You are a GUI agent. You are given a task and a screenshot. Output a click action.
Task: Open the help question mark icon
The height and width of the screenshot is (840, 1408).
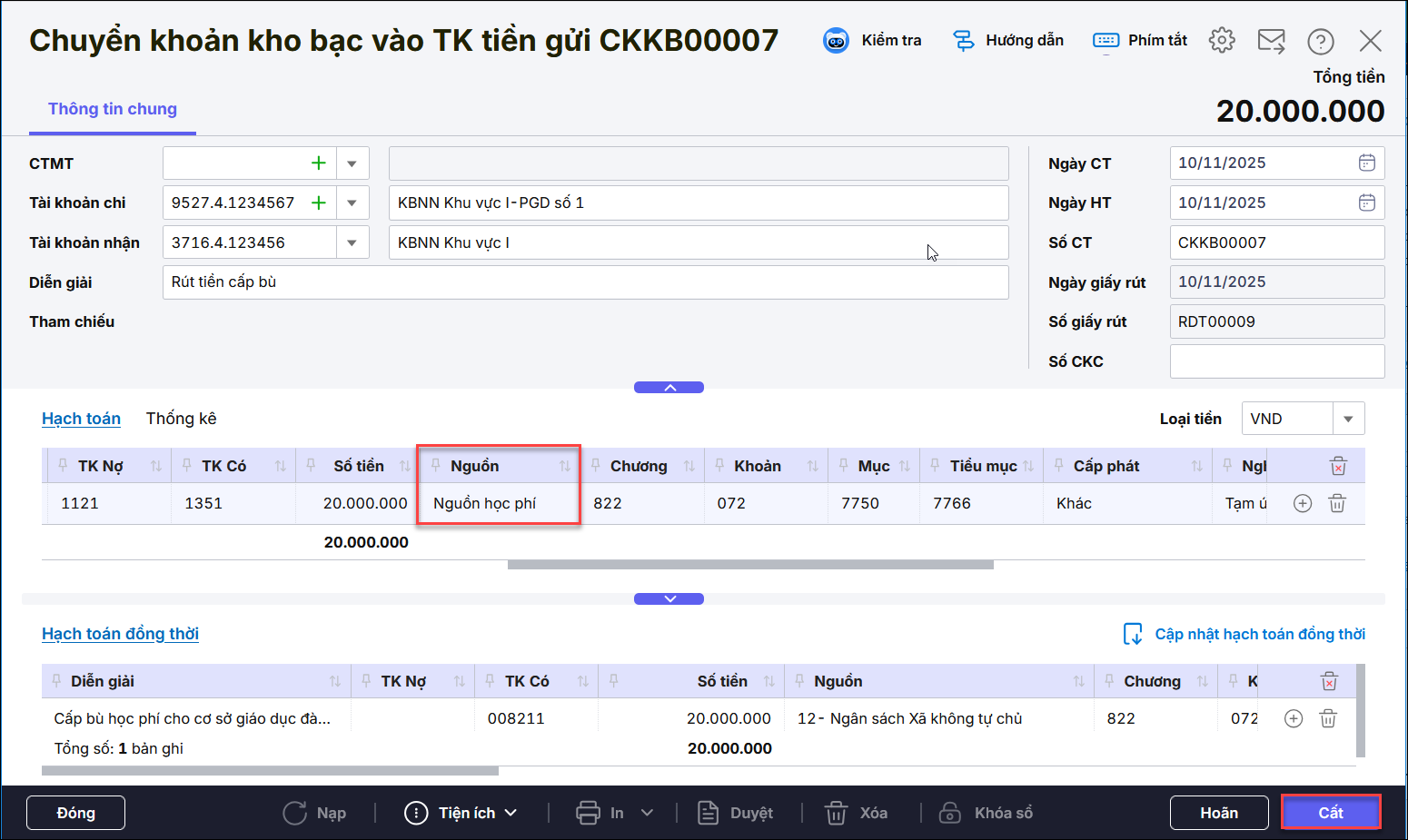1320,41
